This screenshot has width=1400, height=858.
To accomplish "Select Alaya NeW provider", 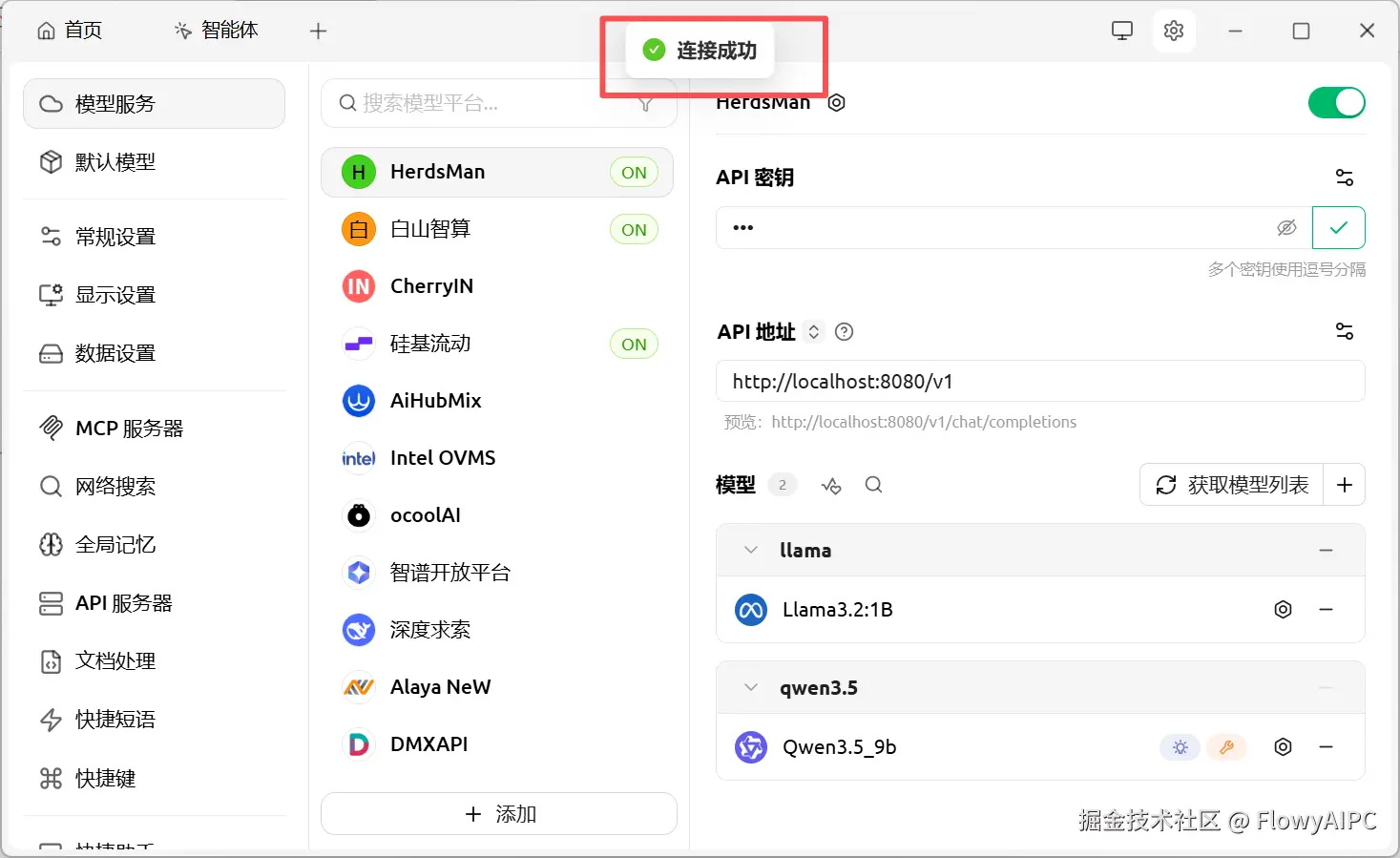I will pos(497,687).
